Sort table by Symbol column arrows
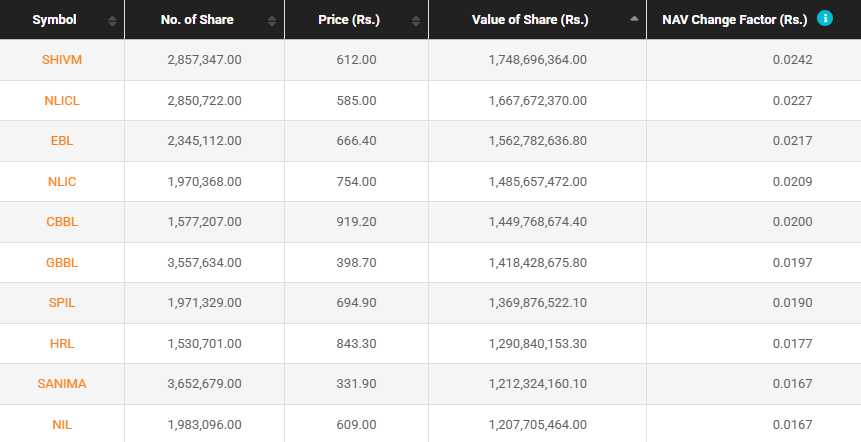The height and width of the screenshot is (442, 861). tap(111, 20)
